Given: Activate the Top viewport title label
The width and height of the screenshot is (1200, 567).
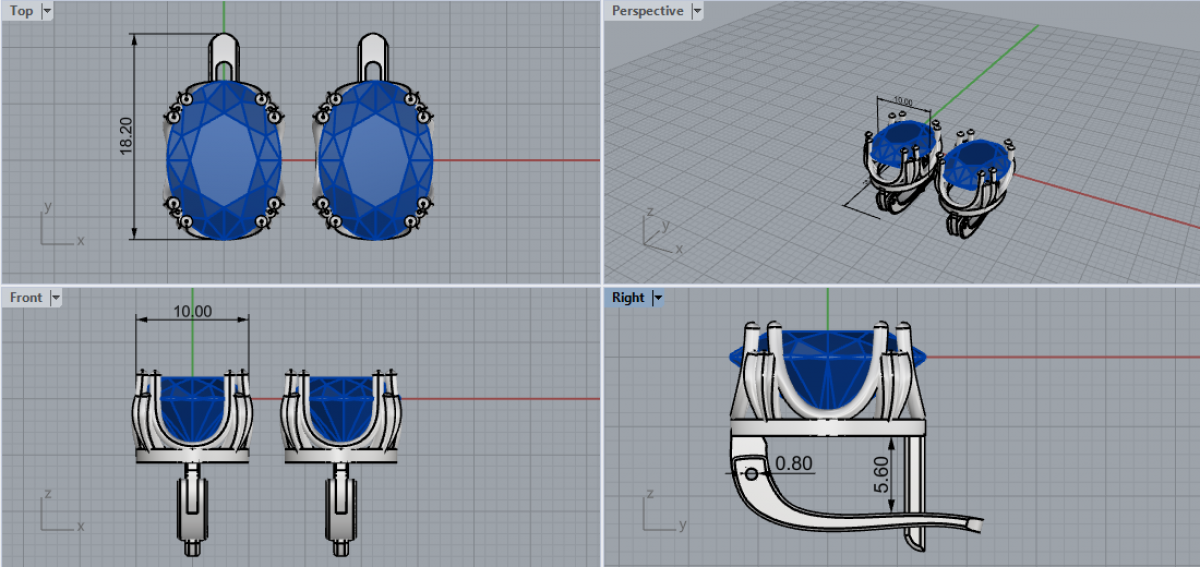Looking at the screenshot, I should [x=21, y=11].
